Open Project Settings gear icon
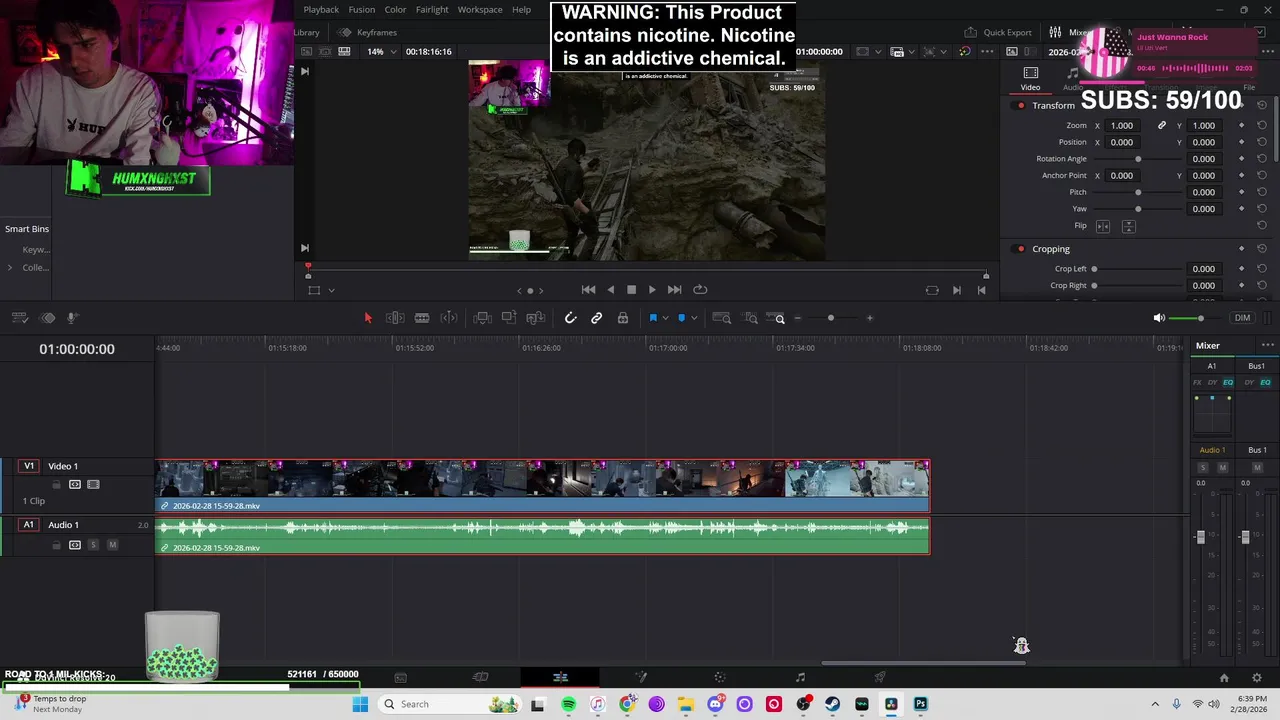 [x=1258, y=677]
